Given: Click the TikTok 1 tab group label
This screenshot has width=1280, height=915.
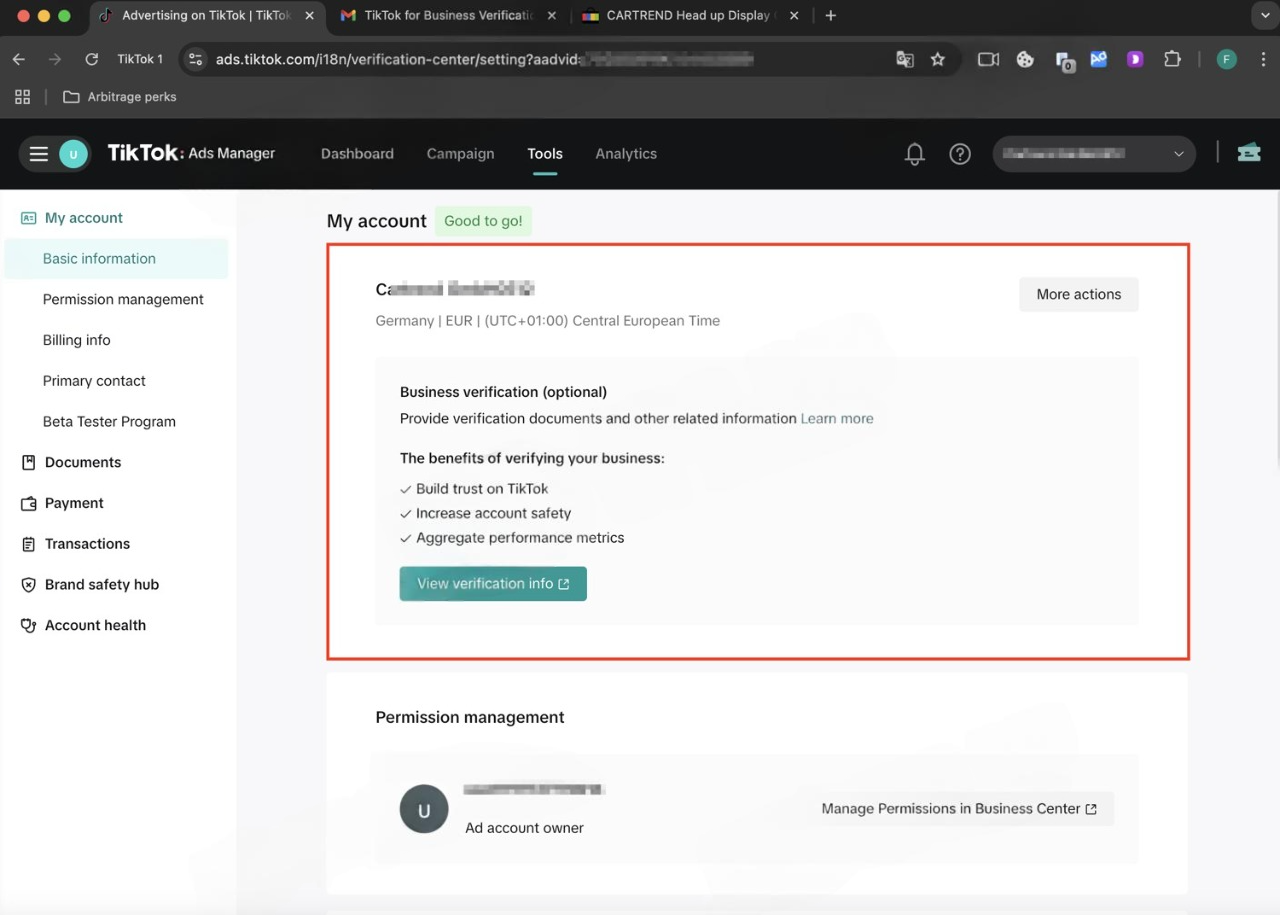Looking at the screenshot, I should pos(140,59).
